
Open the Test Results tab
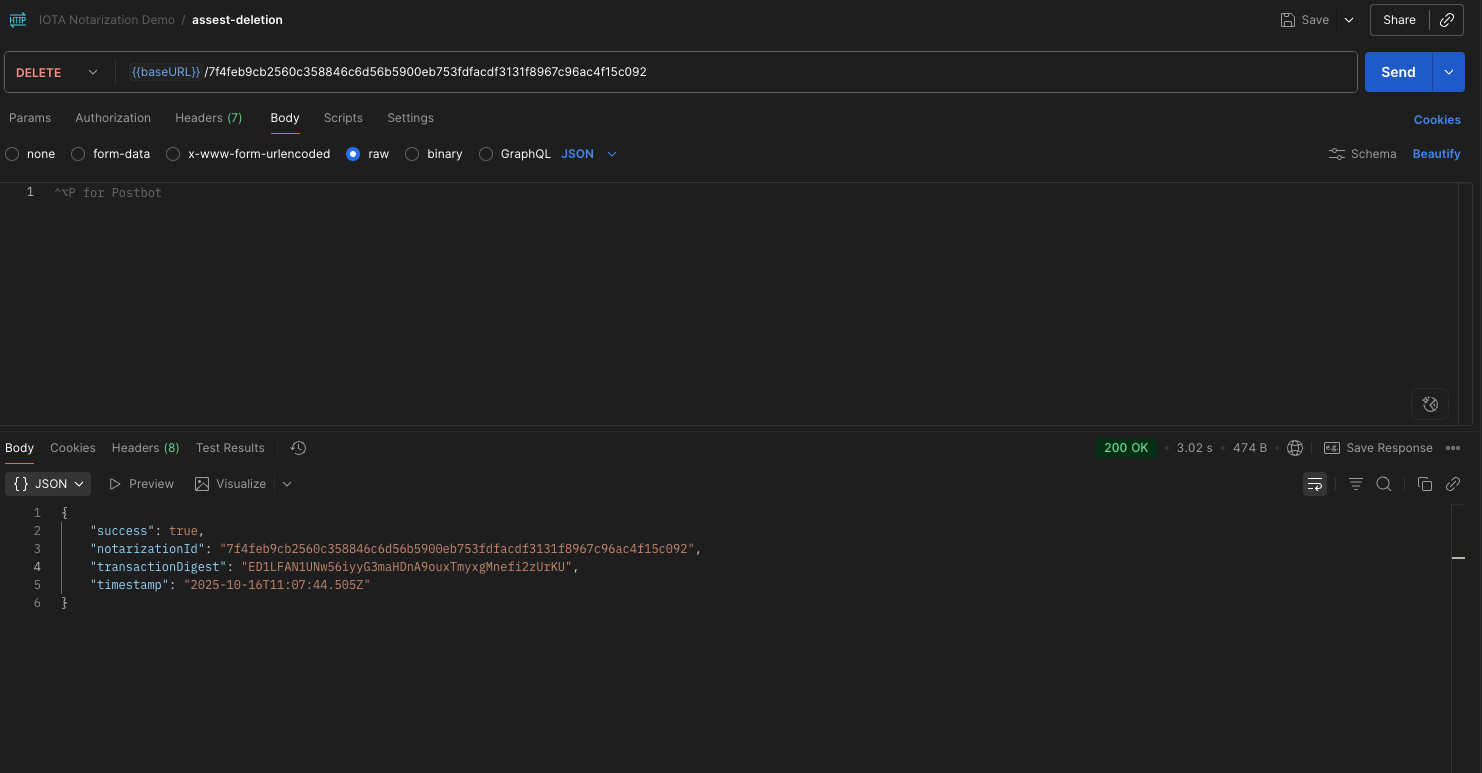tap(230, 448)
